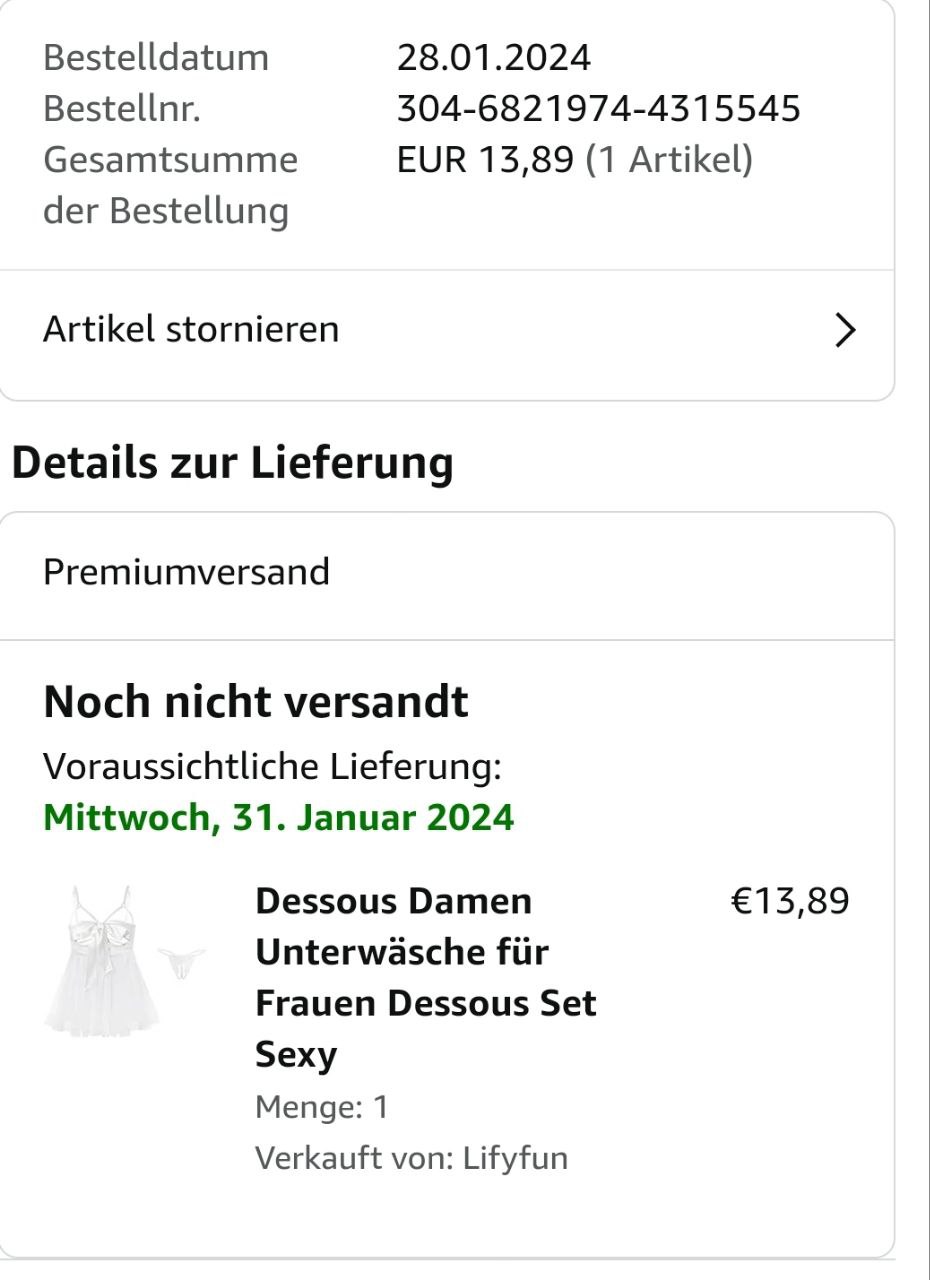Click the €13,89 item price
This screenshot has height=1280, width=930.
tap(790, 901)
